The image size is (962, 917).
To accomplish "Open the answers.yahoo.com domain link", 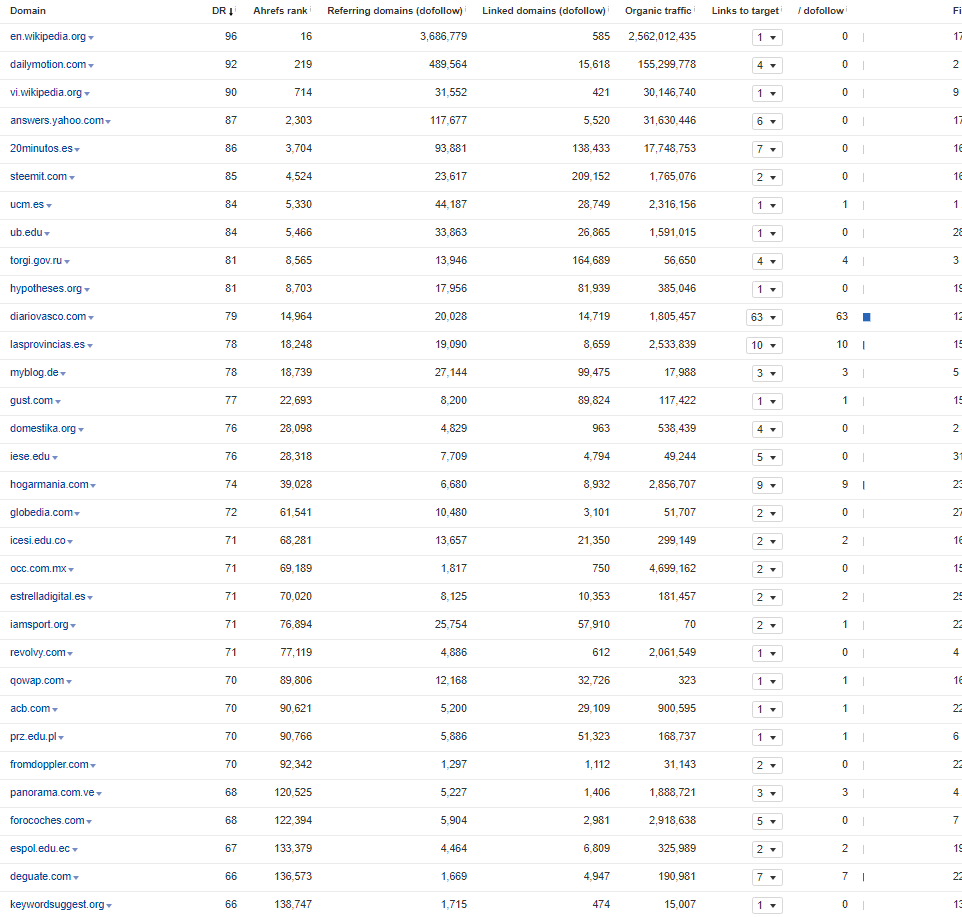I will (x=56, y=121).
